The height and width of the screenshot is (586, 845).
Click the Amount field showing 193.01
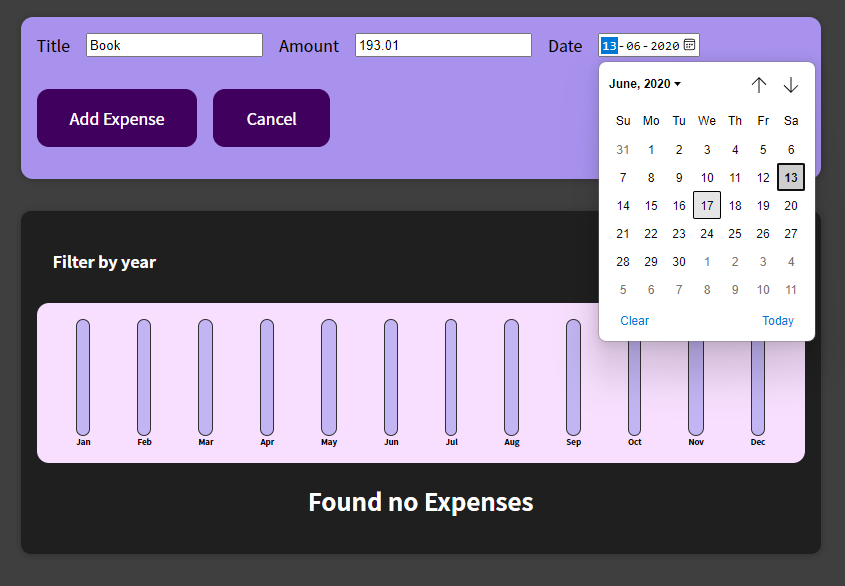click(443, 45)
